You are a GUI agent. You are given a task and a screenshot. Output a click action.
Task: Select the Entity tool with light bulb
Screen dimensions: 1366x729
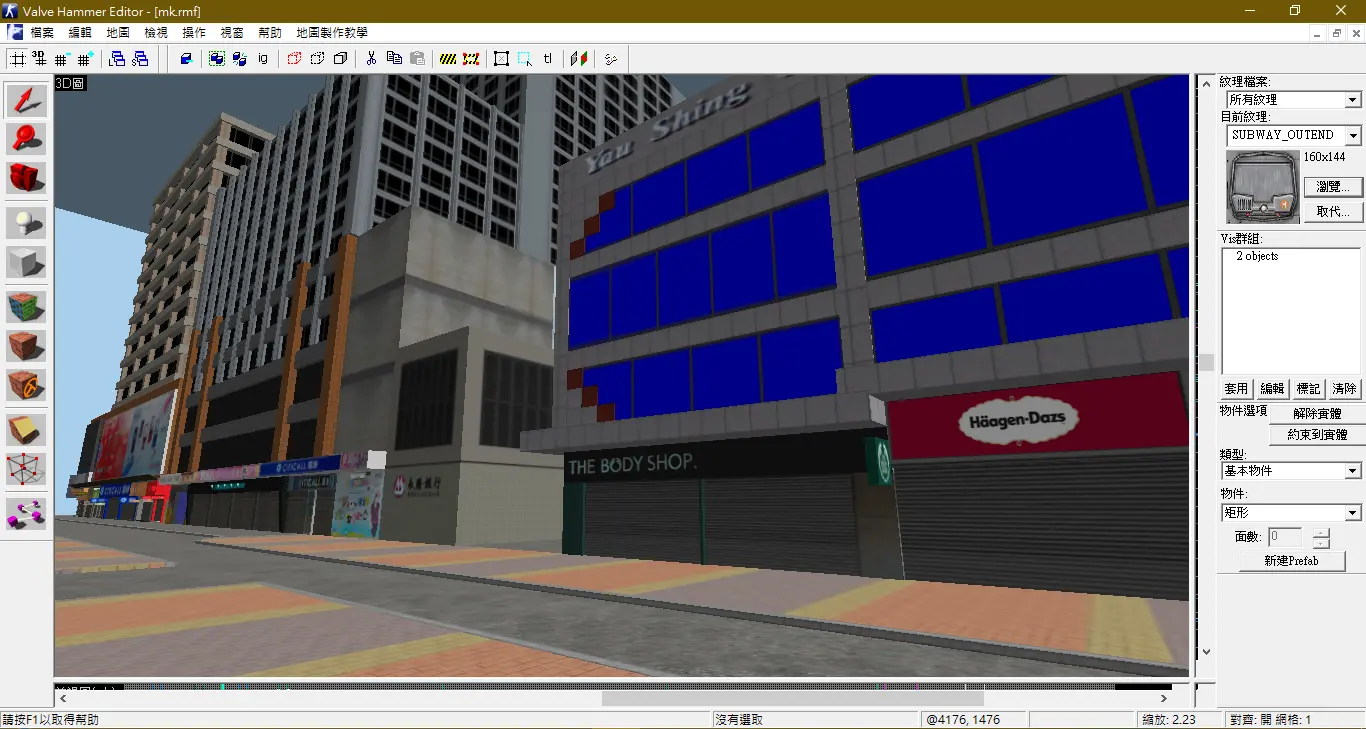pos(26,223)
